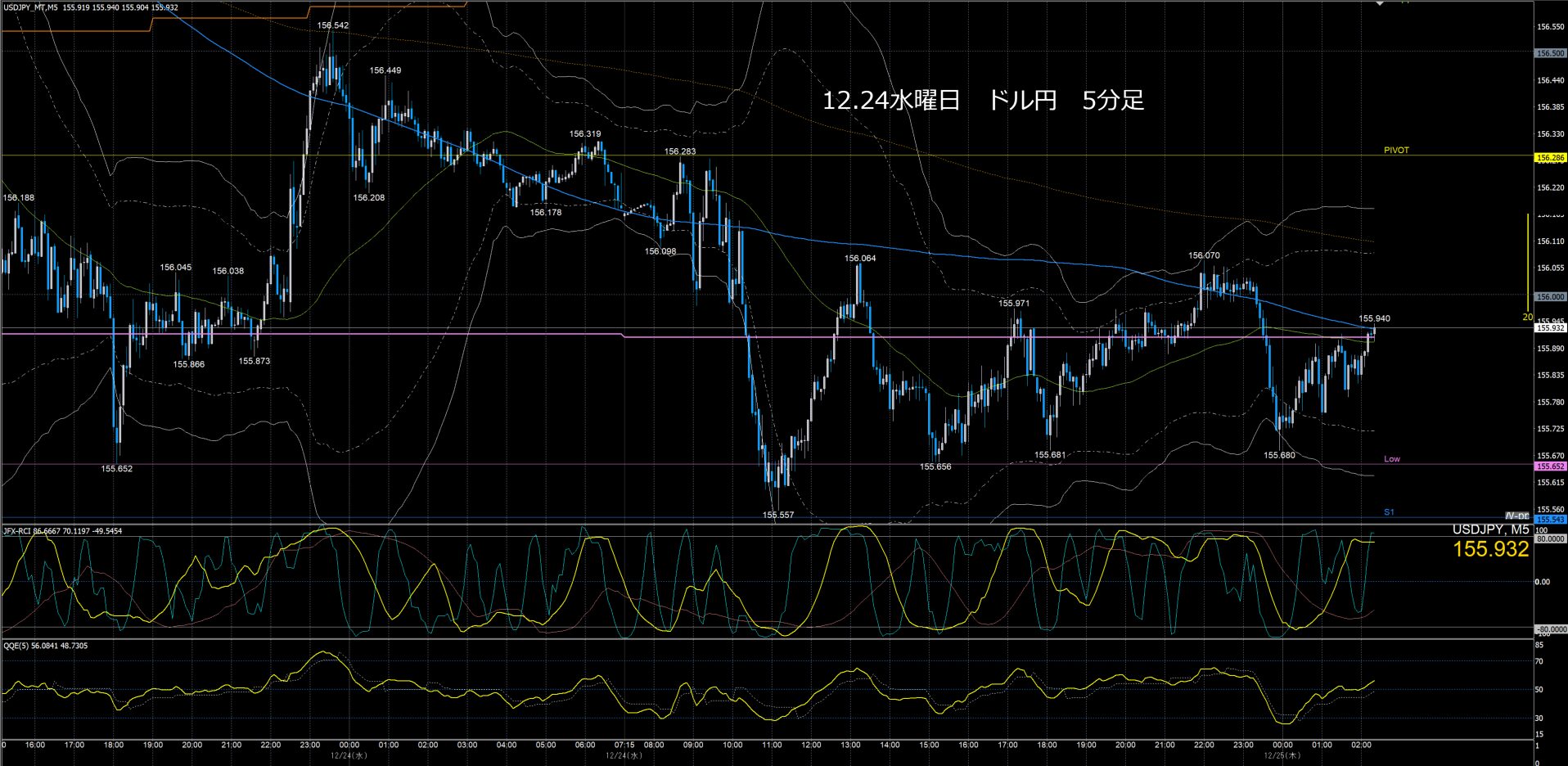Click the chart shift triangle marker at top
The image size is (1568, 766).
[1380, 4]
